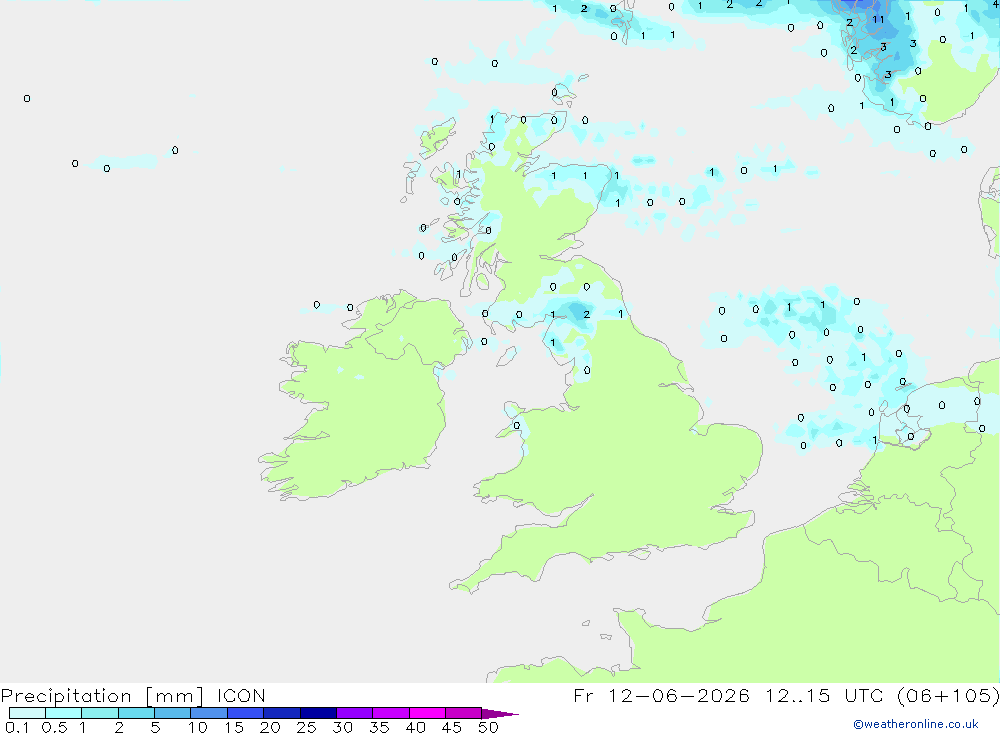Select the bright magenta 40–45 mm swatch
1000x733 pixels.
point(427,713)
